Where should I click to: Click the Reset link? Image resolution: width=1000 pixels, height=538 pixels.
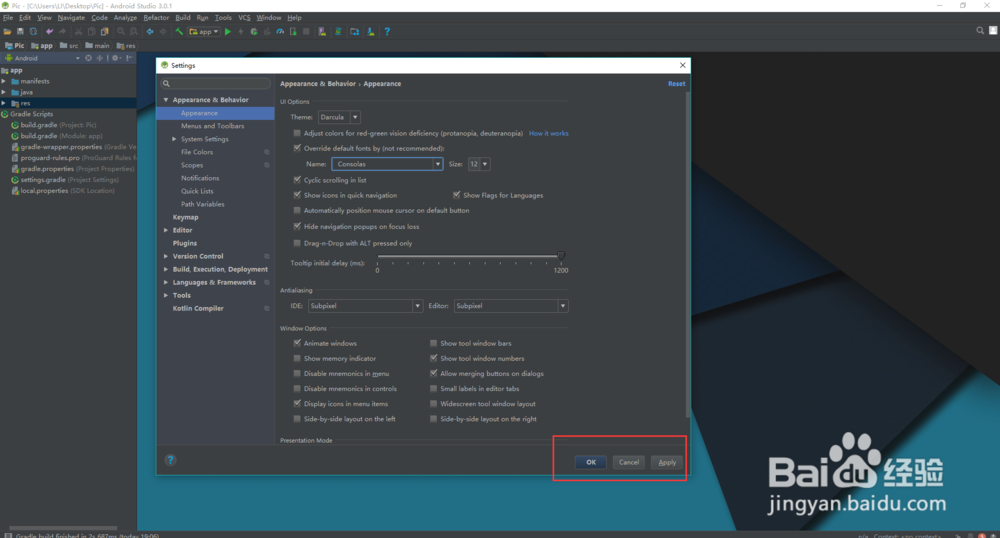tap(676, 84)
